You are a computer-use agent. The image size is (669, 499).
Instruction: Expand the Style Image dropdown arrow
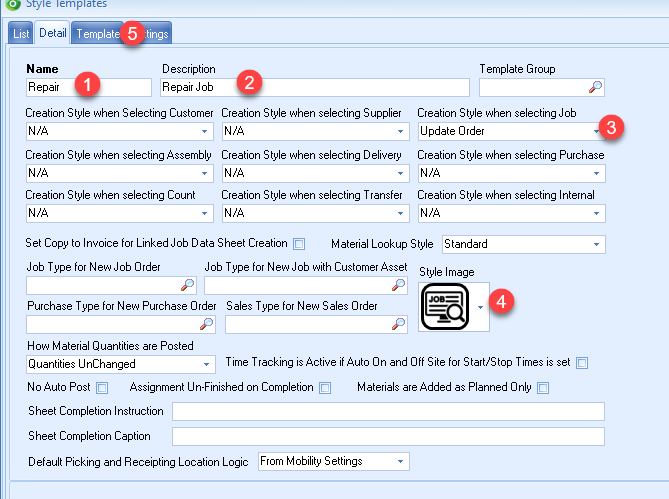point(480,307)
